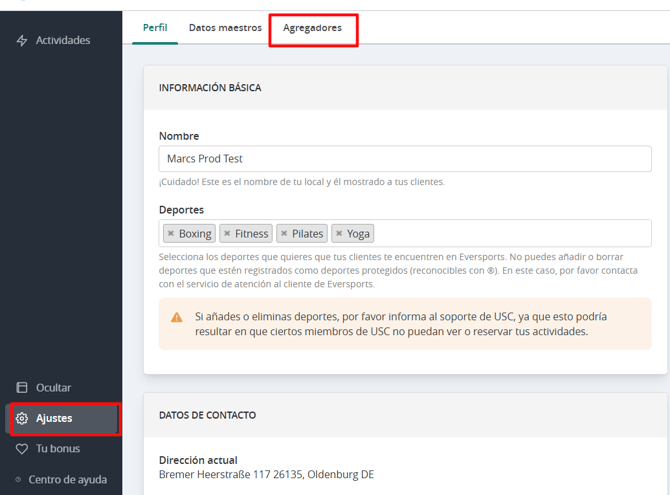670x495 pixels.
Task: Remove the Pilates sport tag
Action: point(284,233)
